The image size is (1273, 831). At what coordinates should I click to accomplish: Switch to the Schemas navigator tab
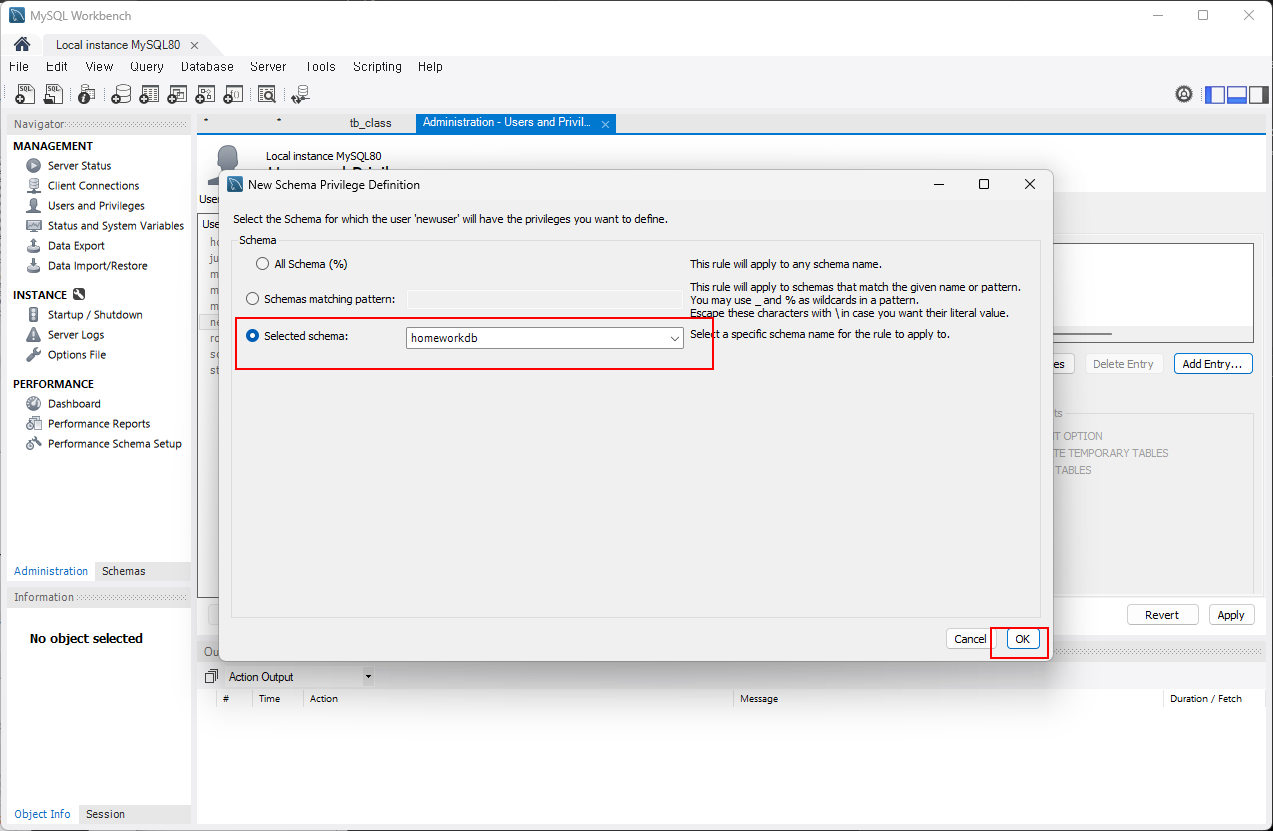[124, 571]
